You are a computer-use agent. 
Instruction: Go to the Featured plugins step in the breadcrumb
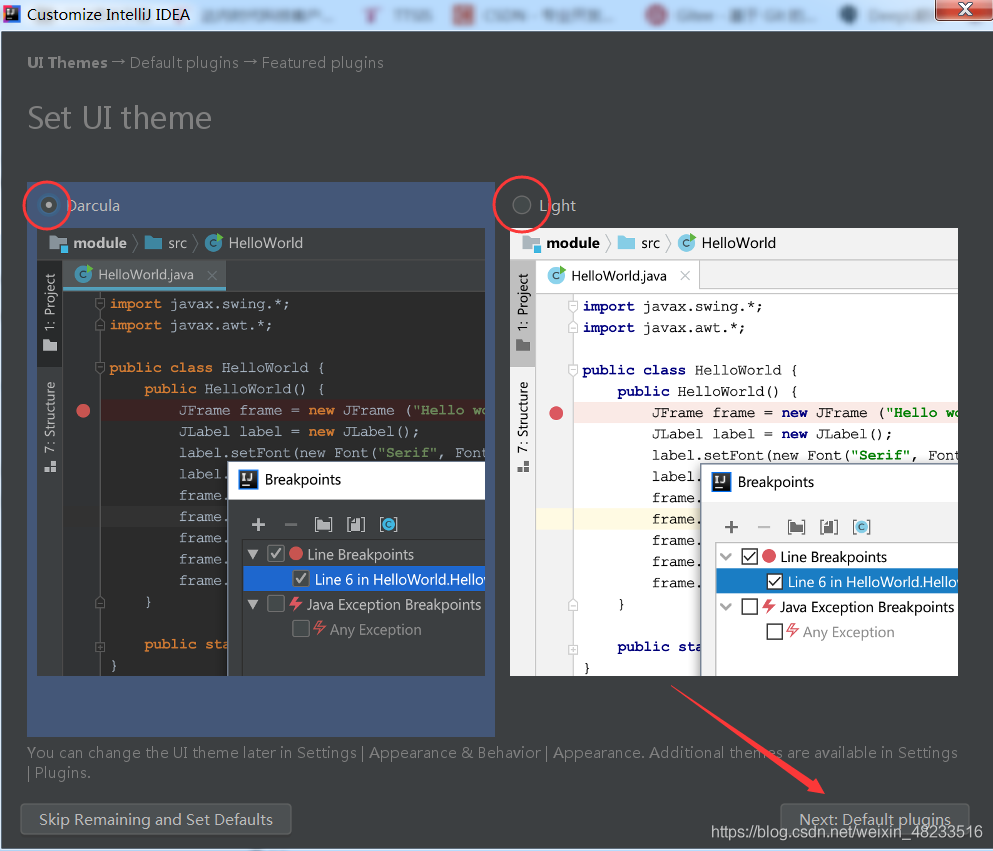click(322, 63)
